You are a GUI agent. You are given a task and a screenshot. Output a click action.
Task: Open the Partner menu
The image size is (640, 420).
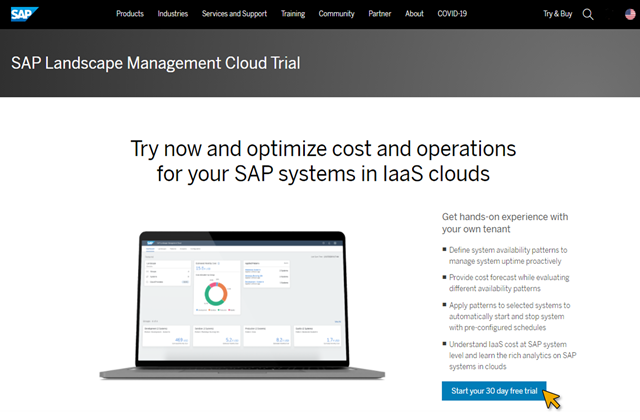380,14
